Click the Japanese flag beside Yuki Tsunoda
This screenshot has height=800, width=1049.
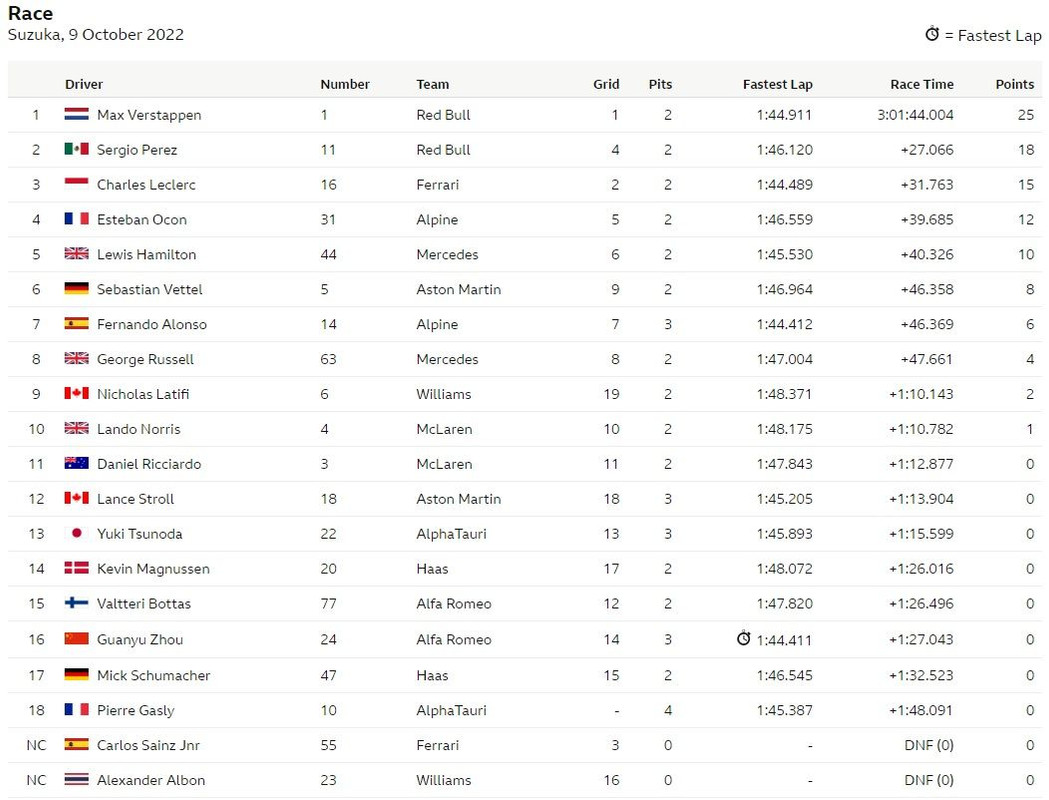click(76, 533)
